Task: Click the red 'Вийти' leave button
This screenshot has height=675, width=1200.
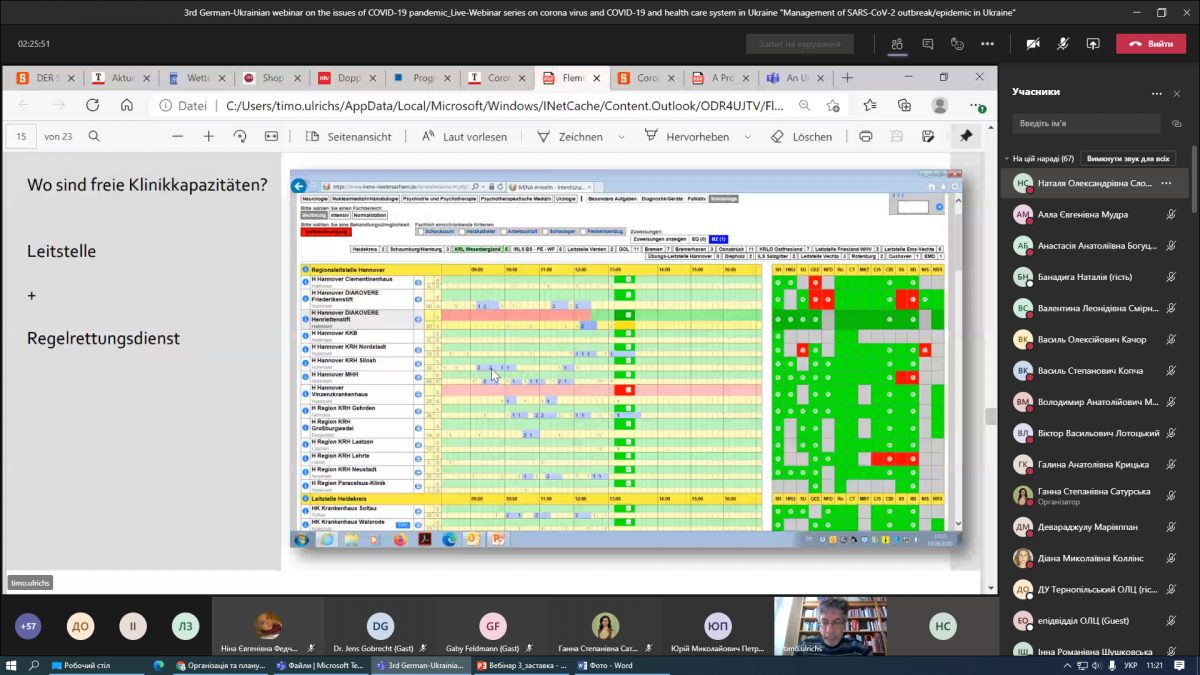Action: (1150, 44)
